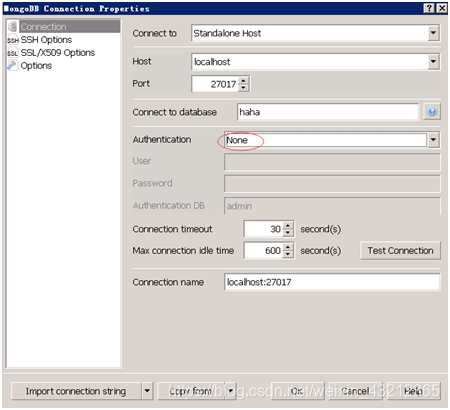Open the Import connection string dropdown arrow
The image size is (450, 410).
click(x=147, y=391)
